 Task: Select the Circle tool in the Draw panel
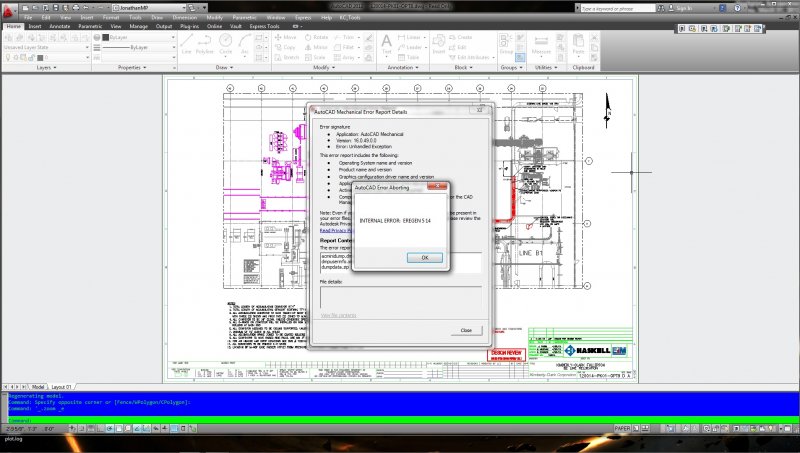pyautogui.click(x=226, y=43)
